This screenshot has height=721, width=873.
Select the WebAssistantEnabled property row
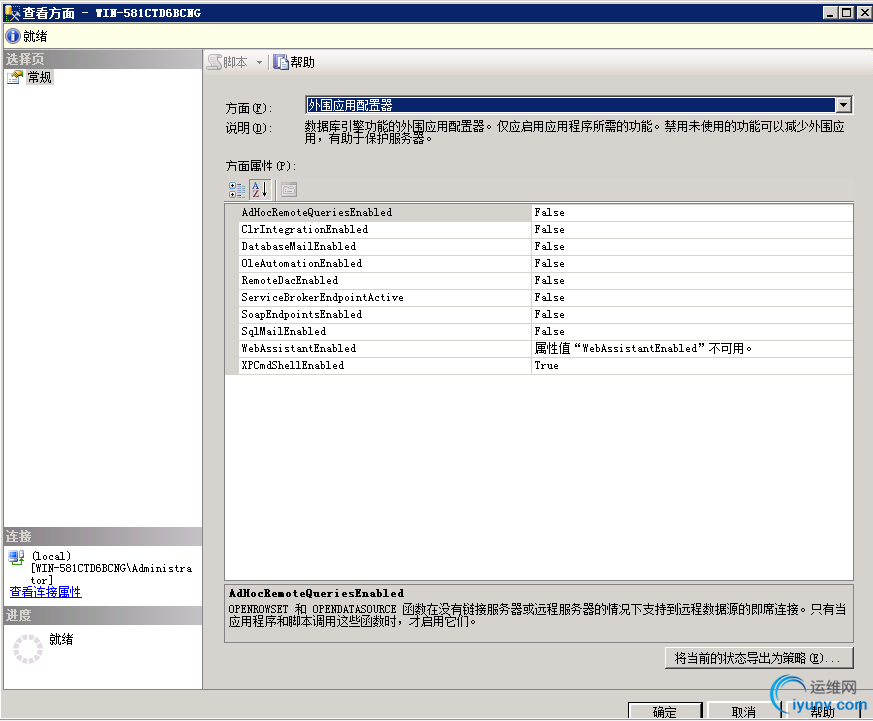[x=539, y=349]
